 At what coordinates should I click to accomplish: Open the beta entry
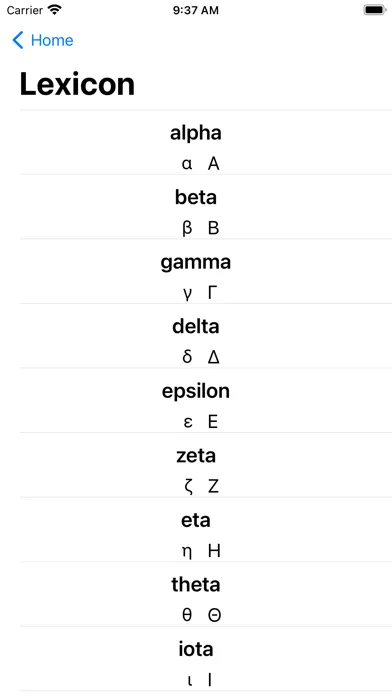[x=206, y=207]
